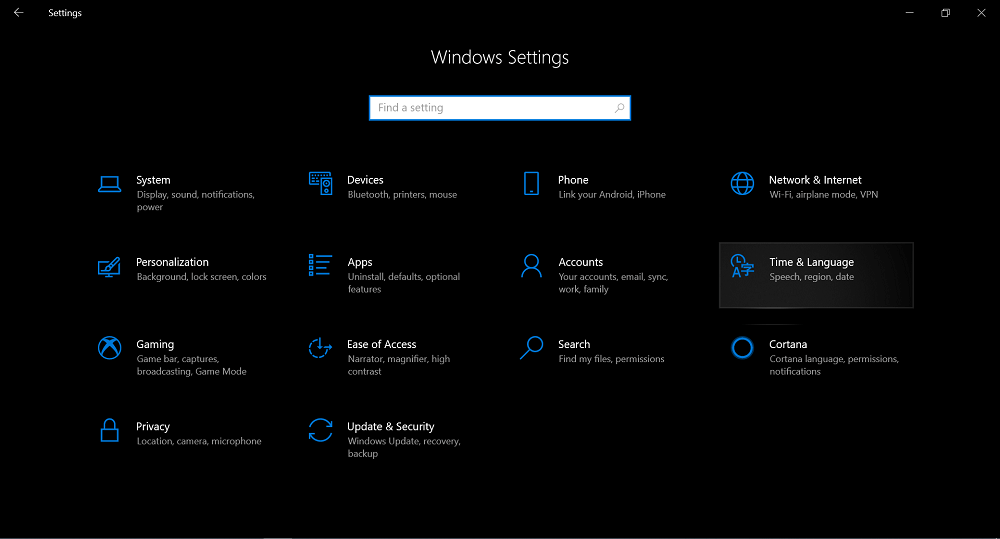Open Cortana title text
Image resolution: width=1000 pixels, height=539 pixels.
[788, 344]
